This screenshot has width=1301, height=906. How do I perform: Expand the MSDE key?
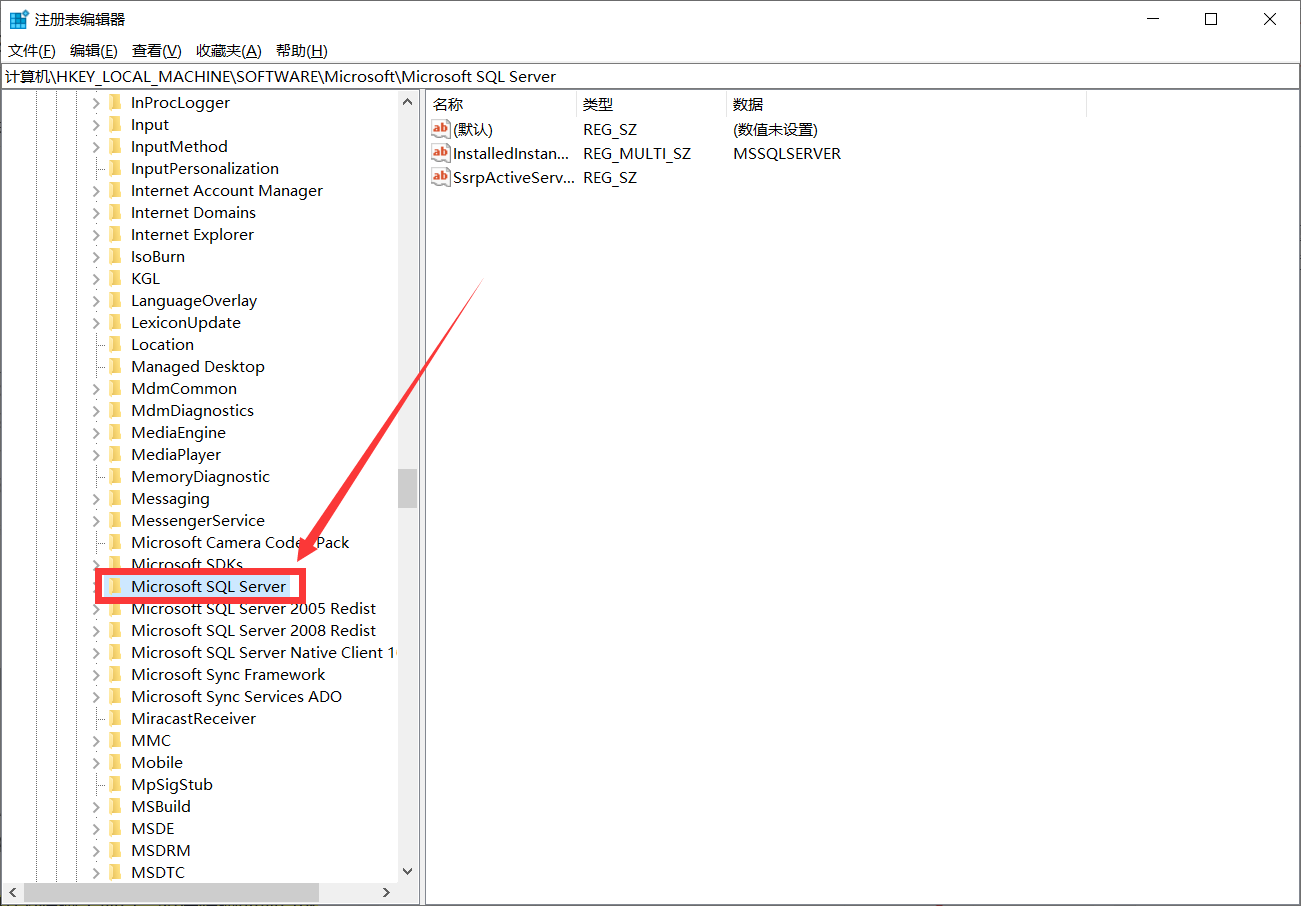[96, 828]
